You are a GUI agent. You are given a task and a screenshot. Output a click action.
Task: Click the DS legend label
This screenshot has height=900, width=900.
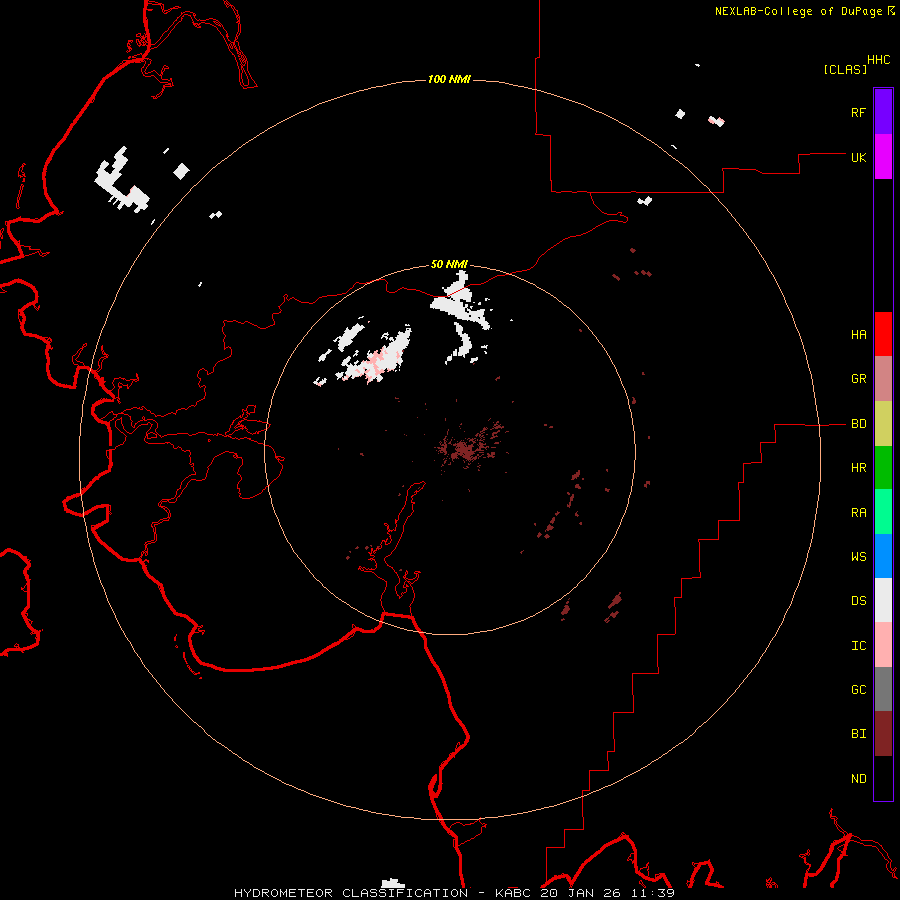[x=858, y=601]
